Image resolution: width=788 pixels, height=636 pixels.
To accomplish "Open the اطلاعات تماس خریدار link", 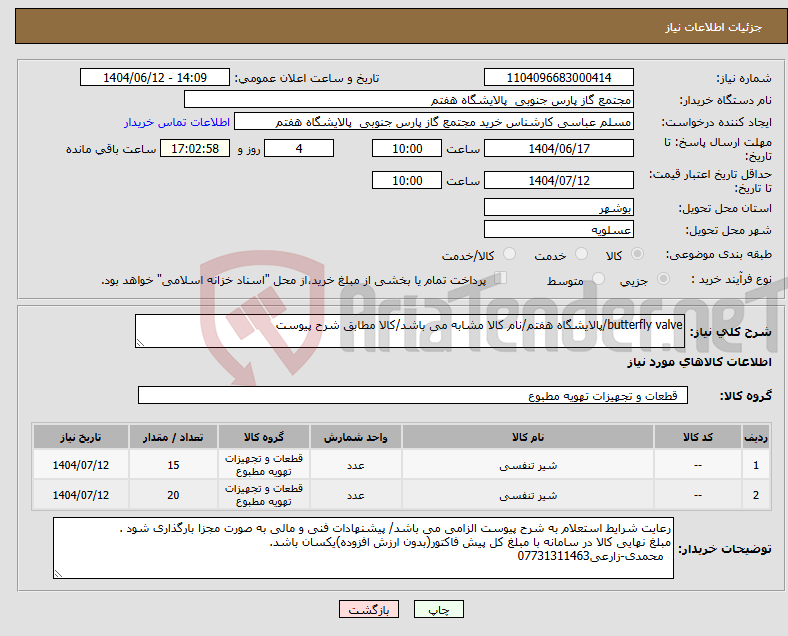I will click(x=177, y=122).
